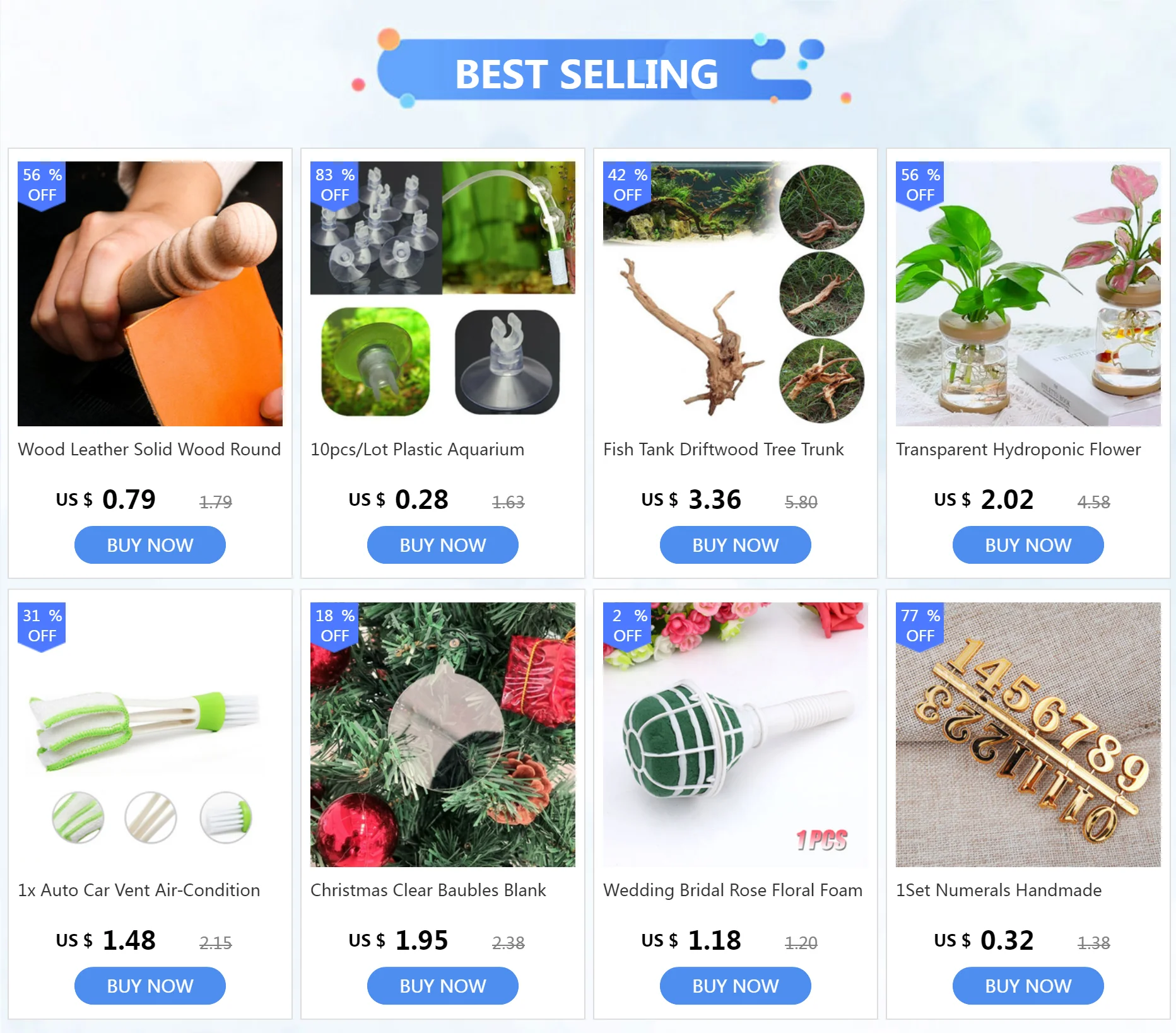Open the 'Christmas Clear Baubles Blank' title link
This screenshot has height=1033, width=1176.
(x=428, y=890)
